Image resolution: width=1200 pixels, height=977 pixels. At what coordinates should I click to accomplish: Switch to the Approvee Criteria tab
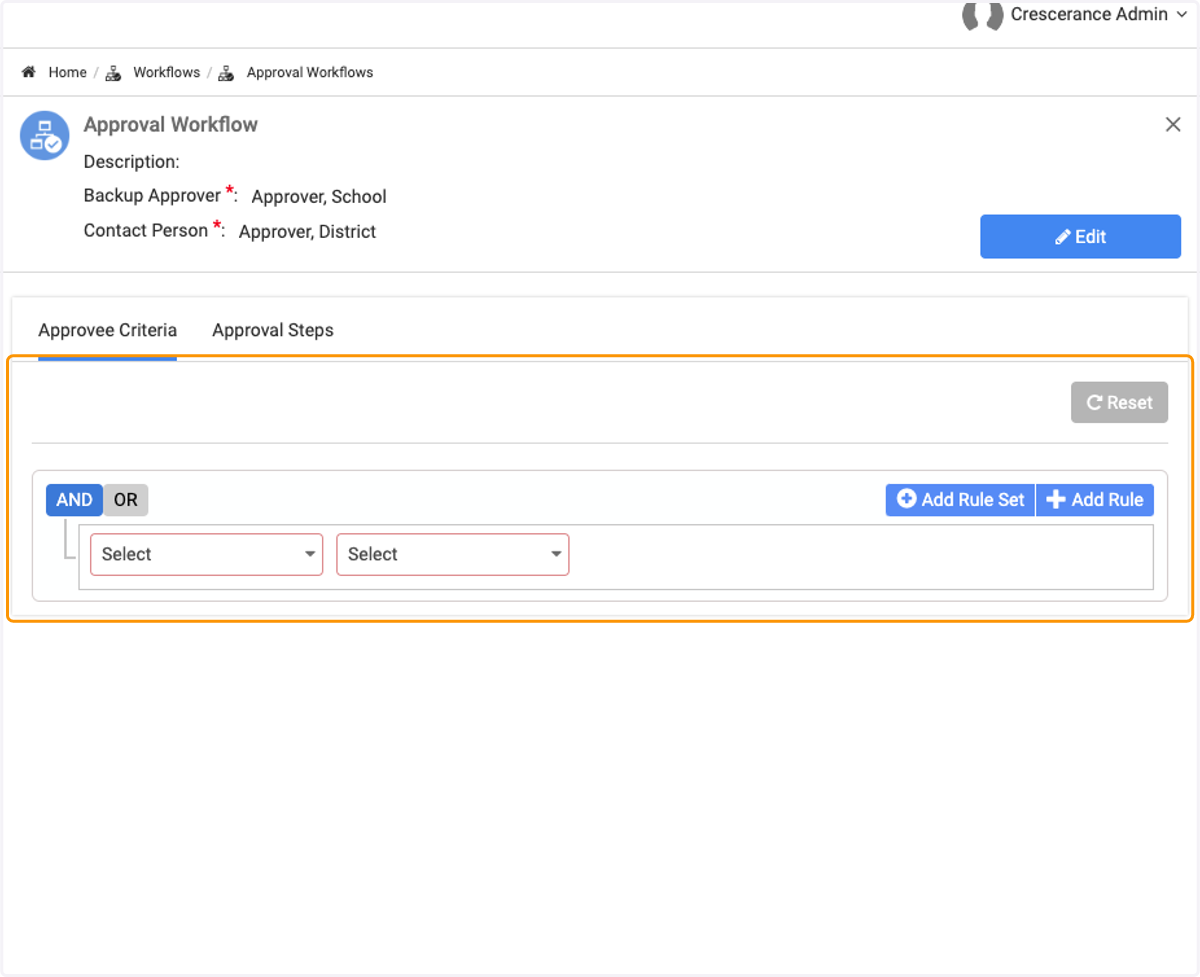(x=107, y=330)
